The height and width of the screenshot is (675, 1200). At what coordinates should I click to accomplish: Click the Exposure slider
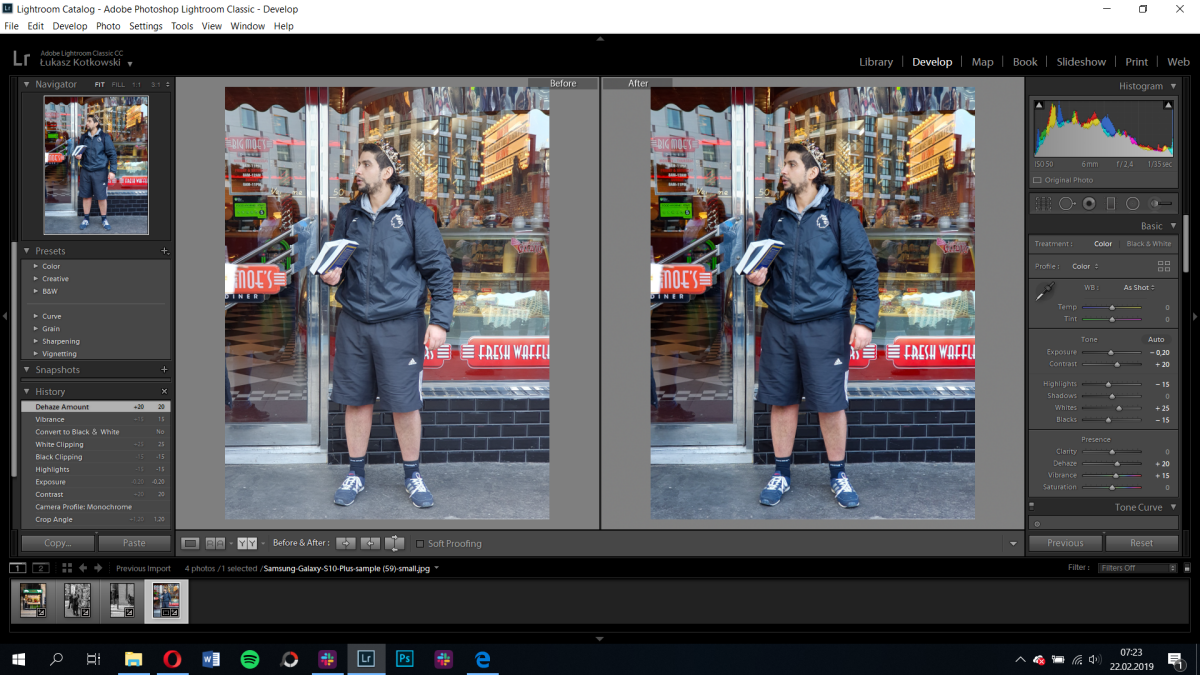(x=1111, y=352)
